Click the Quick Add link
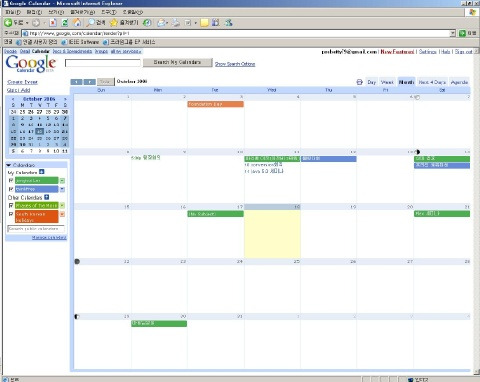 [19, 90]
